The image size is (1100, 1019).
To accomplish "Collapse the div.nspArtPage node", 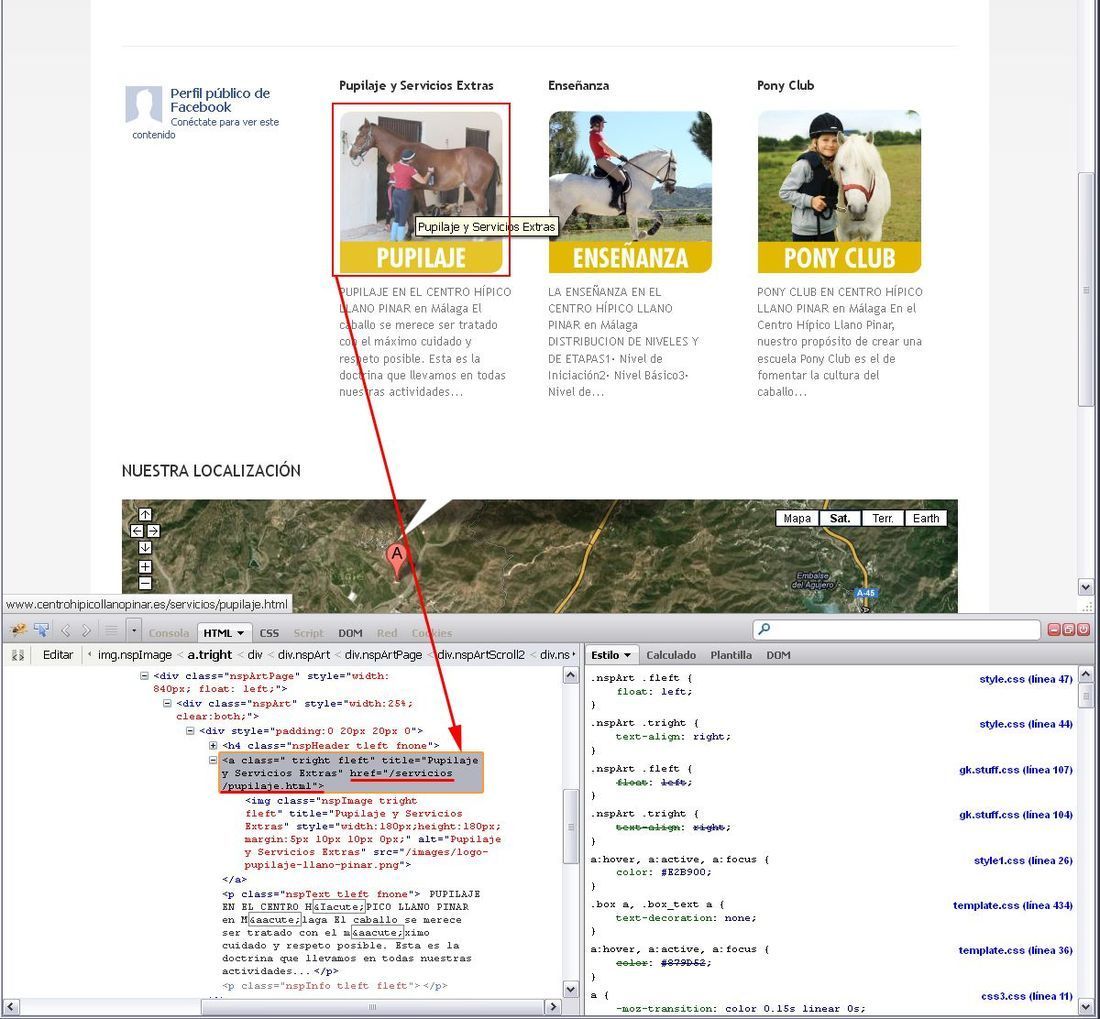I will click(x=144, y=676).
